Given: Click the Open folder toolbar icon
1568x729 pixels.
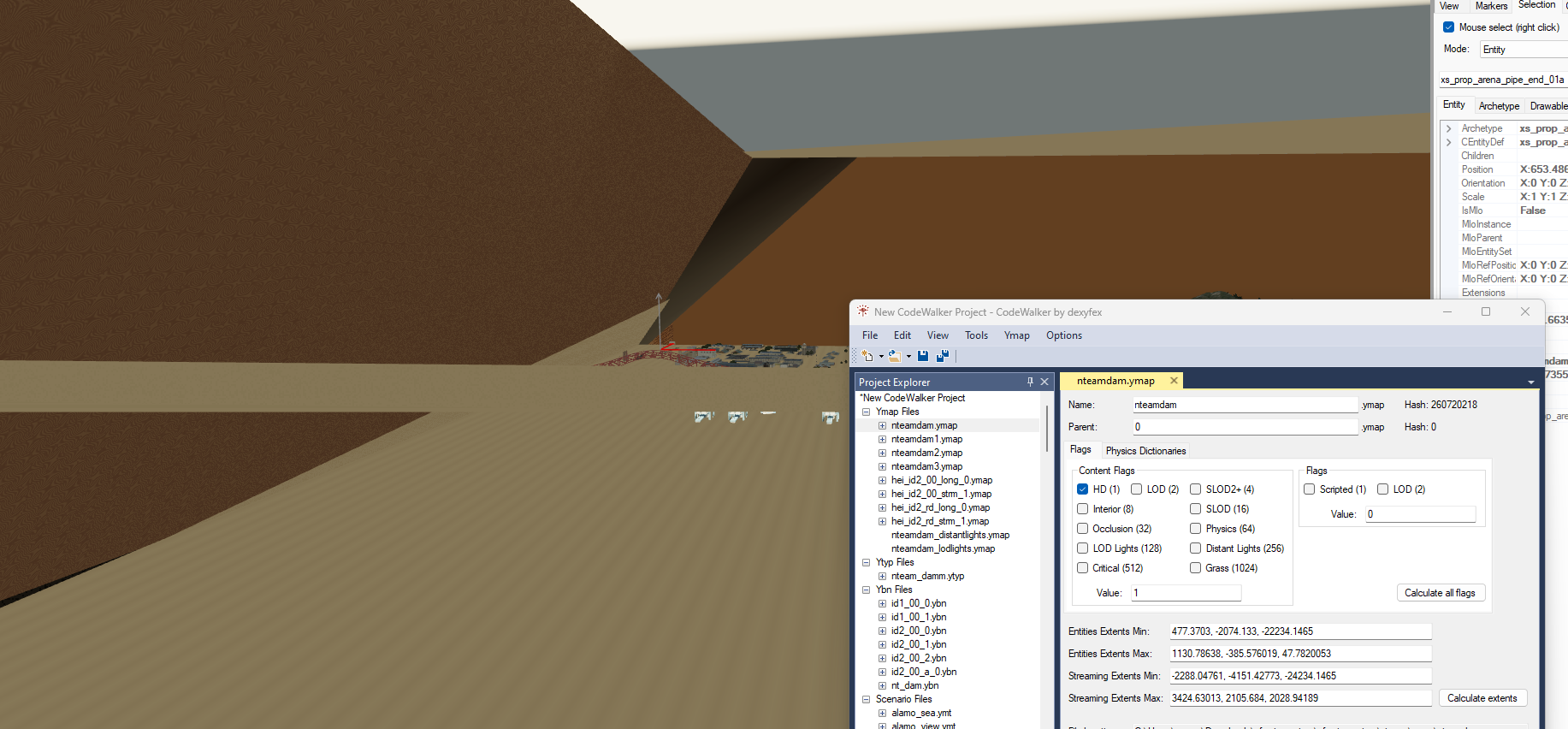Looking at the screenshot, I should pyautogui.click(x=895, y=356).
